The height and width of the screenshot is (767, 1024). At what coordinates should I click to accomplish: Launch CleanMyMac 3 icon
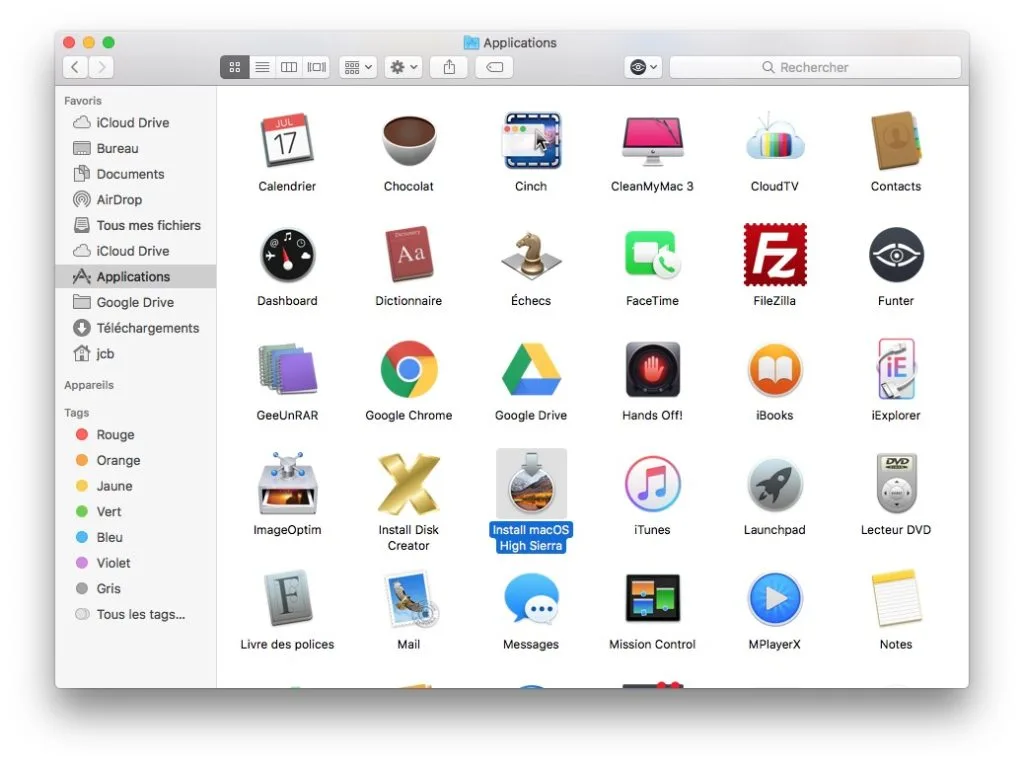pos(652,140)
